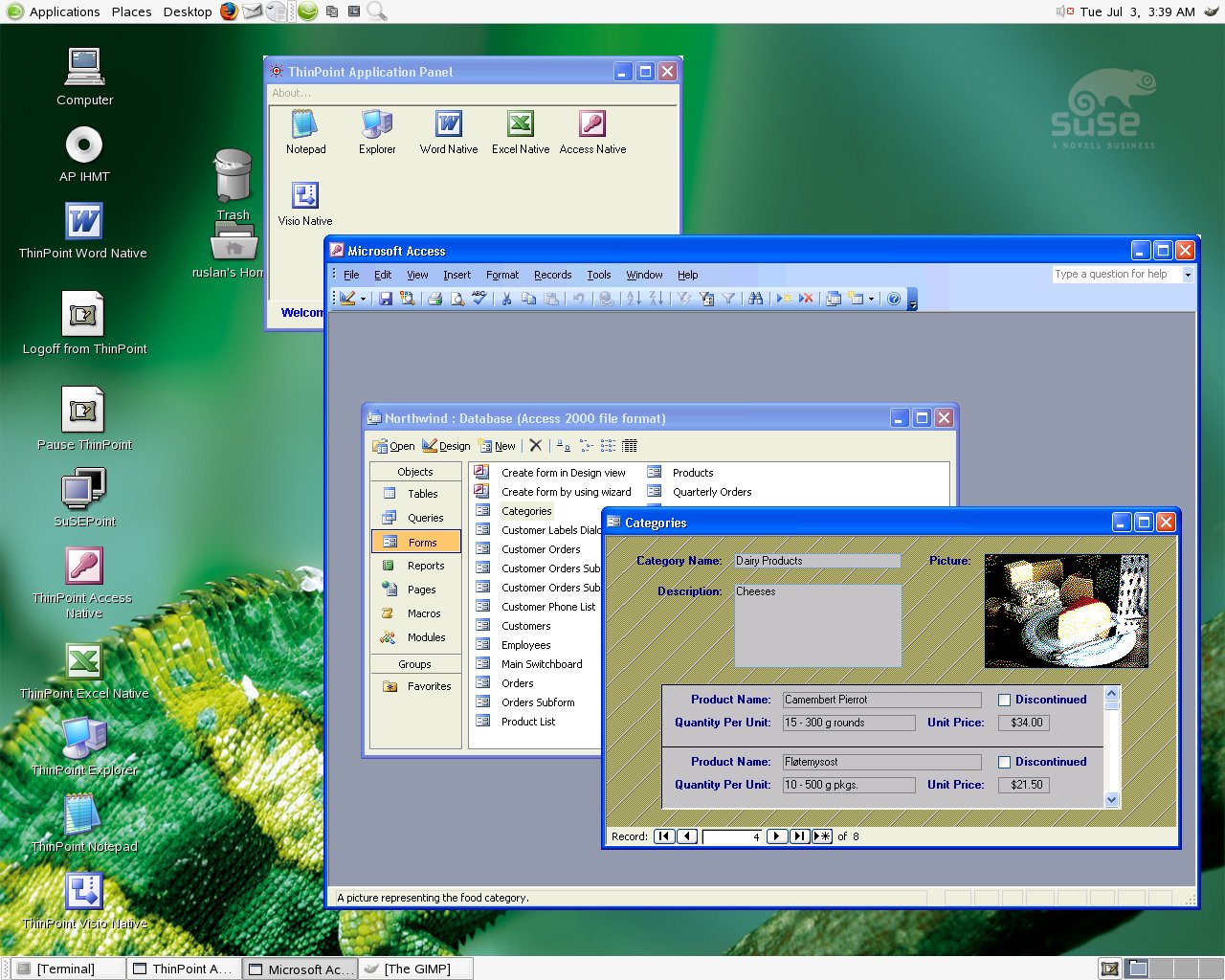Launch Access Native in ThinPoint panel
1225x980 pixels.
592,132
